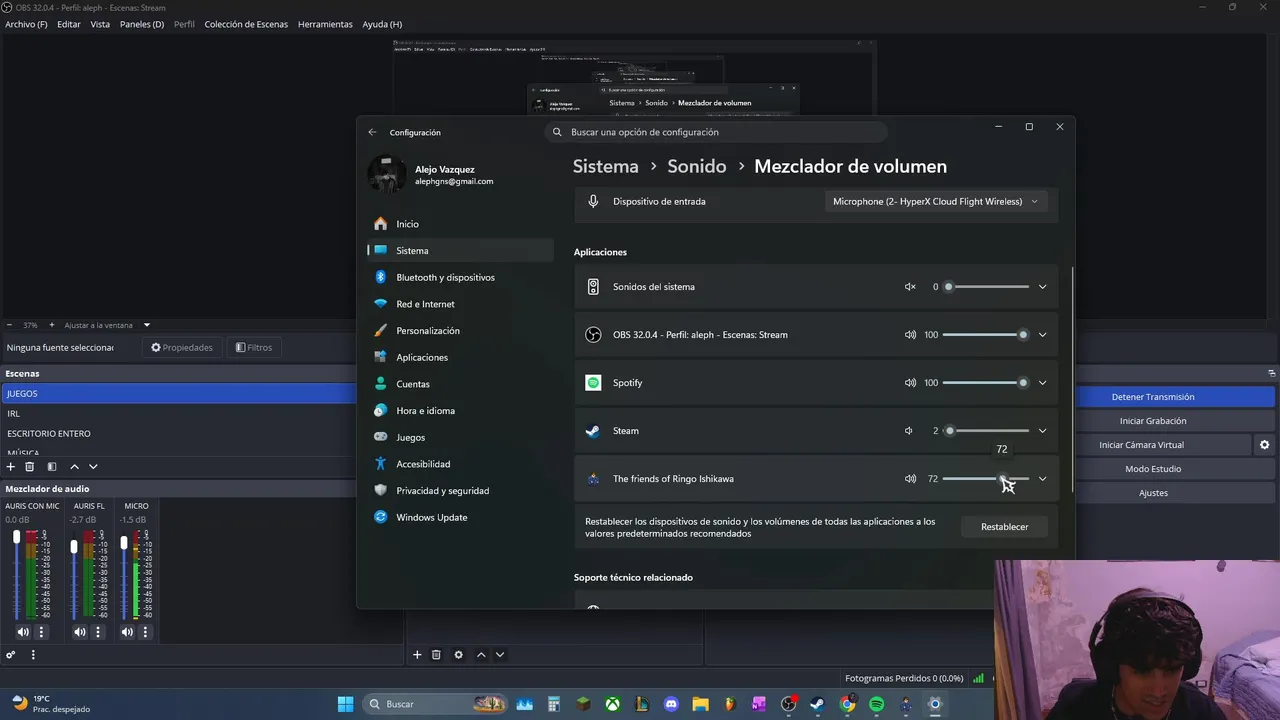The width and height of the screenshot is (1280, 720).
Task: Add a new scene in OBS
Action: pos(11,466)
